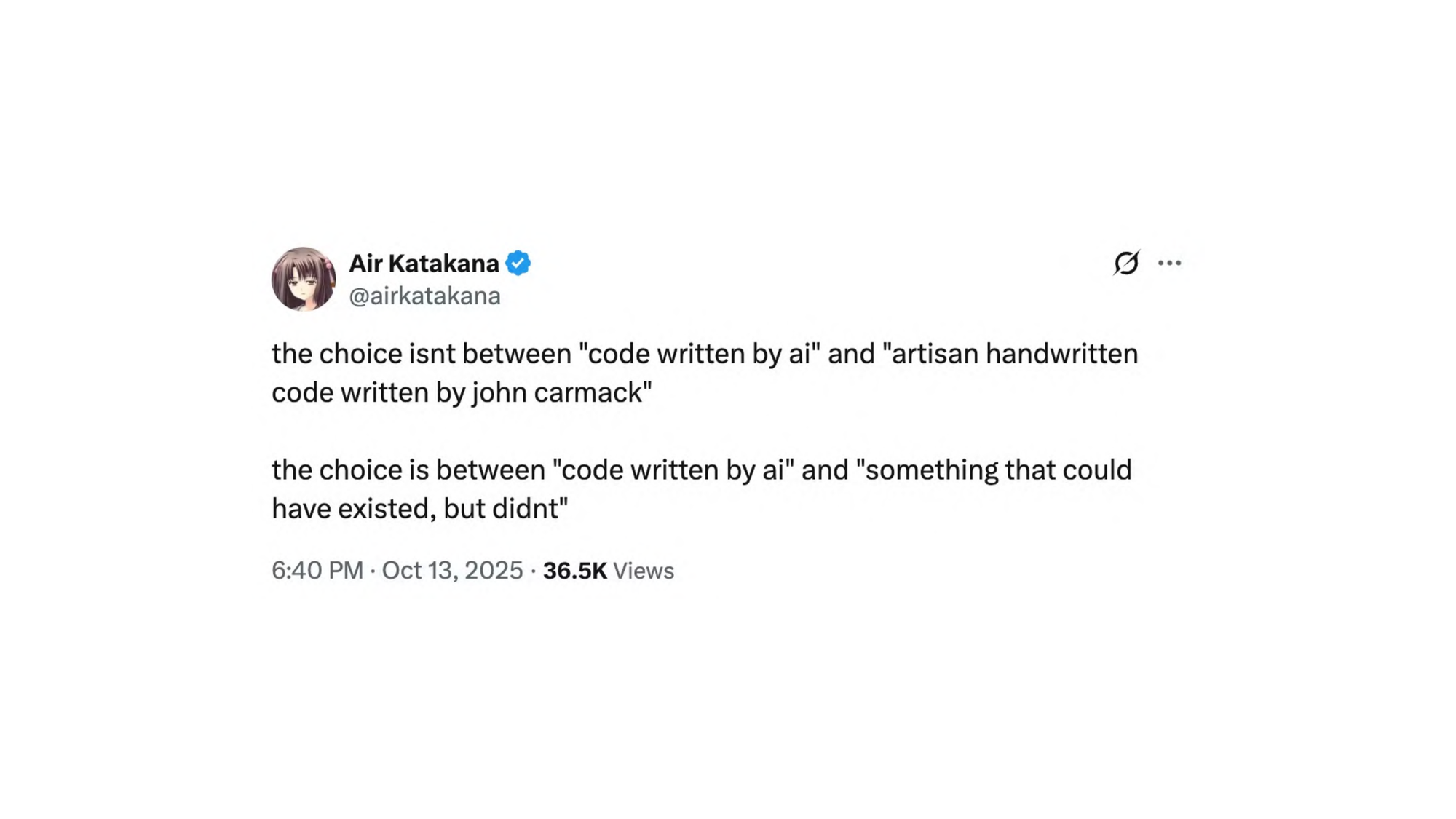Click "code written by ai" in first paragraph
This screenshot has height=819, width=1456.
click(x=699, y=354)
